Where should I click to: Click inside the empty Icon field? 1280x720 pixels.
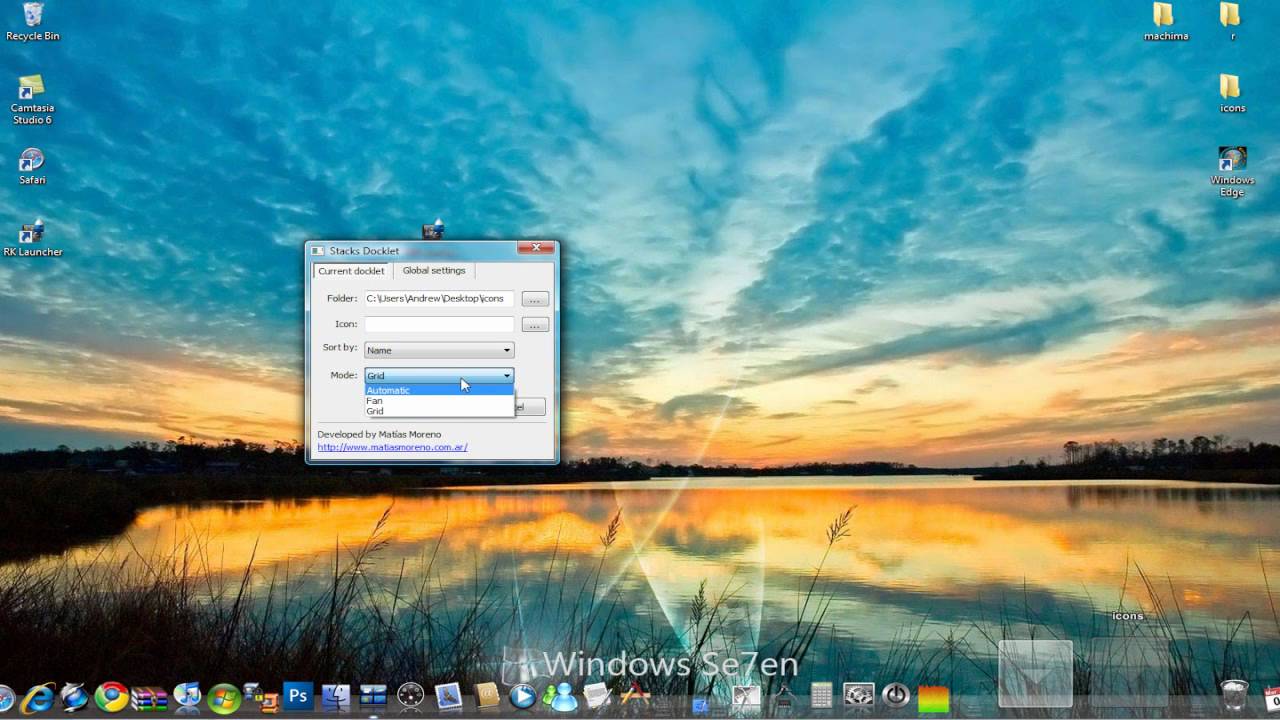(438, 323)
